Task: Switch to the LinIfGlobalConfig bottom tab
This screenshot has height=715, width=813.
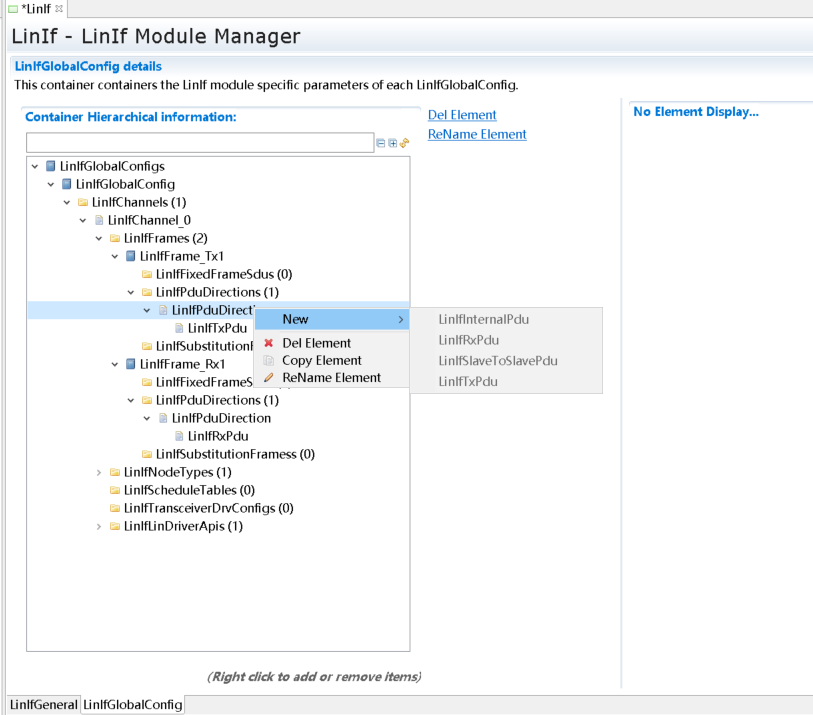Action: pos(132,705)
